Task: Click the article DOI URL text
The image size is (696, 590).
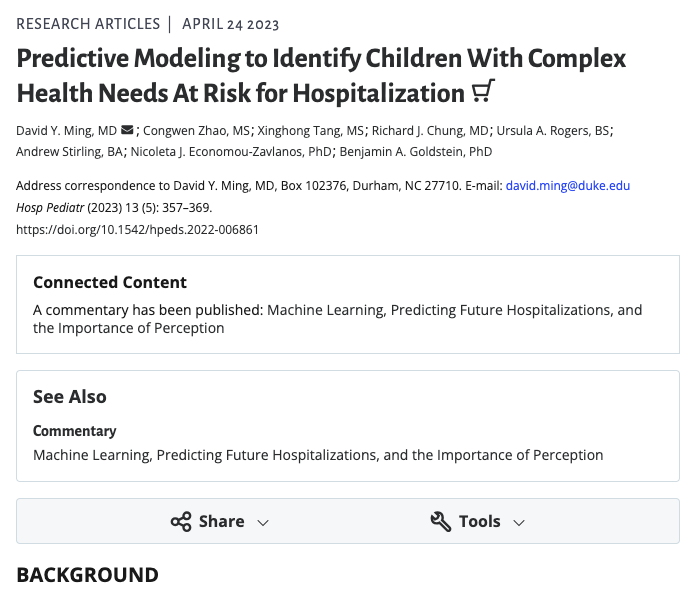Action: (x=138, y=229)
